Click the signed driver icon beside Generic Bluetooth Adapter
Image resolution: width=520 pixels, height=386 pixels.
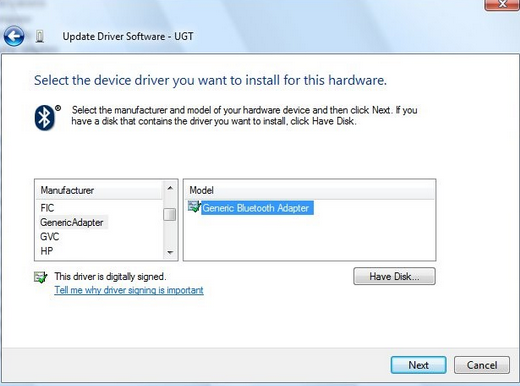(194, 207)
